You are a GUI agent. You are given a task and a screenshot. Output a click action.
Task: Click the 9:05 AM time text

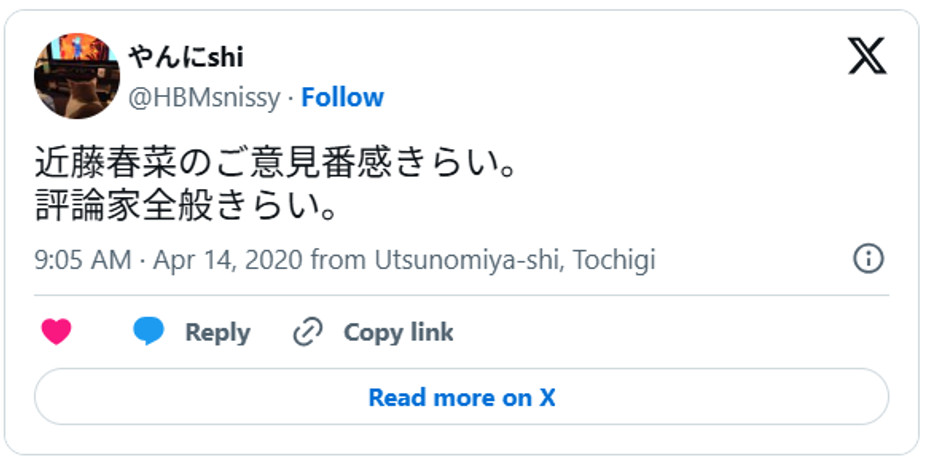point(83,260)
